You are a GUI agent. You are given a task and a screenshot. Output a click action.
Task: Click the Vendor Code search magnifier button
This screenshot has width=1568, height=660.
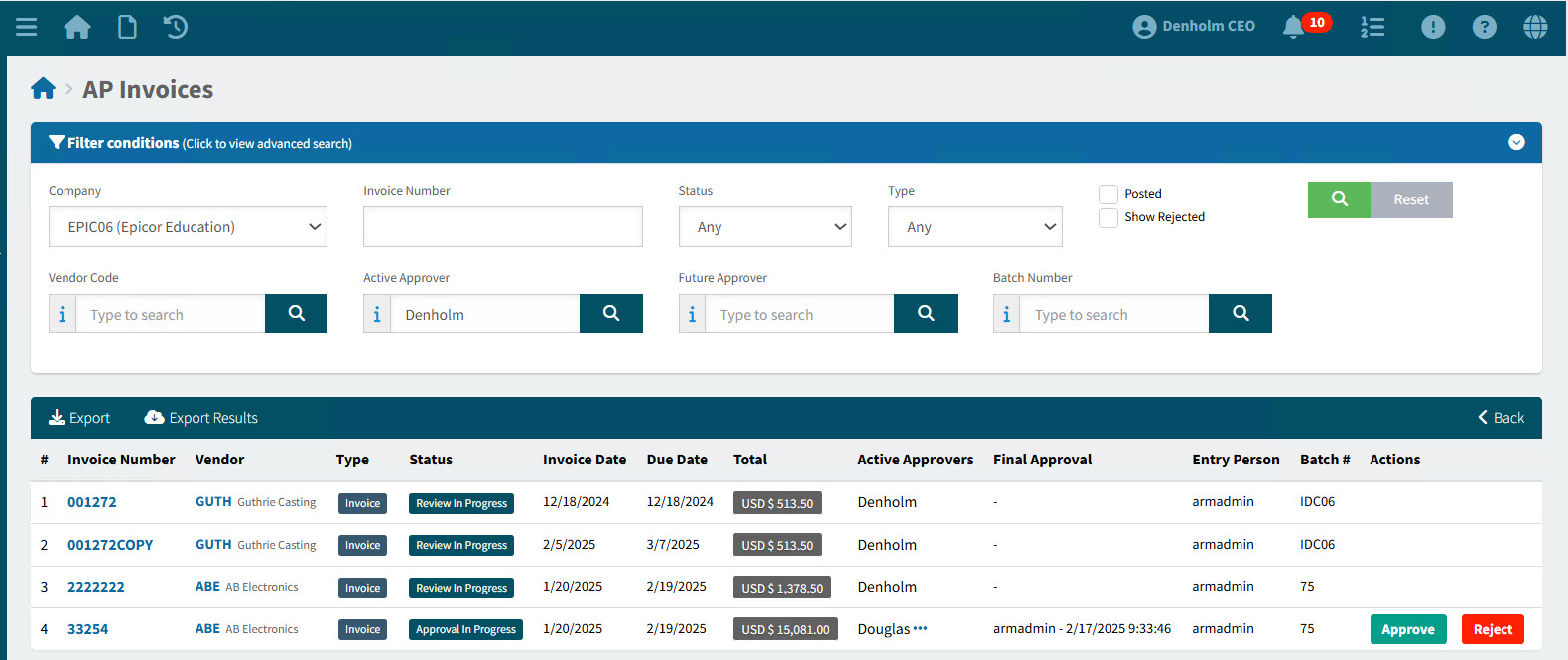coord(296,314)
